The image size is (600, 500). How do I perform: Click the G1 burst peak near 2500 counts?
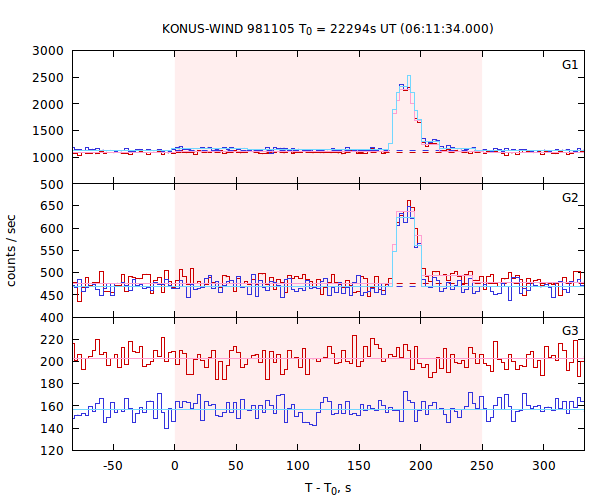[x=409, y=77]
